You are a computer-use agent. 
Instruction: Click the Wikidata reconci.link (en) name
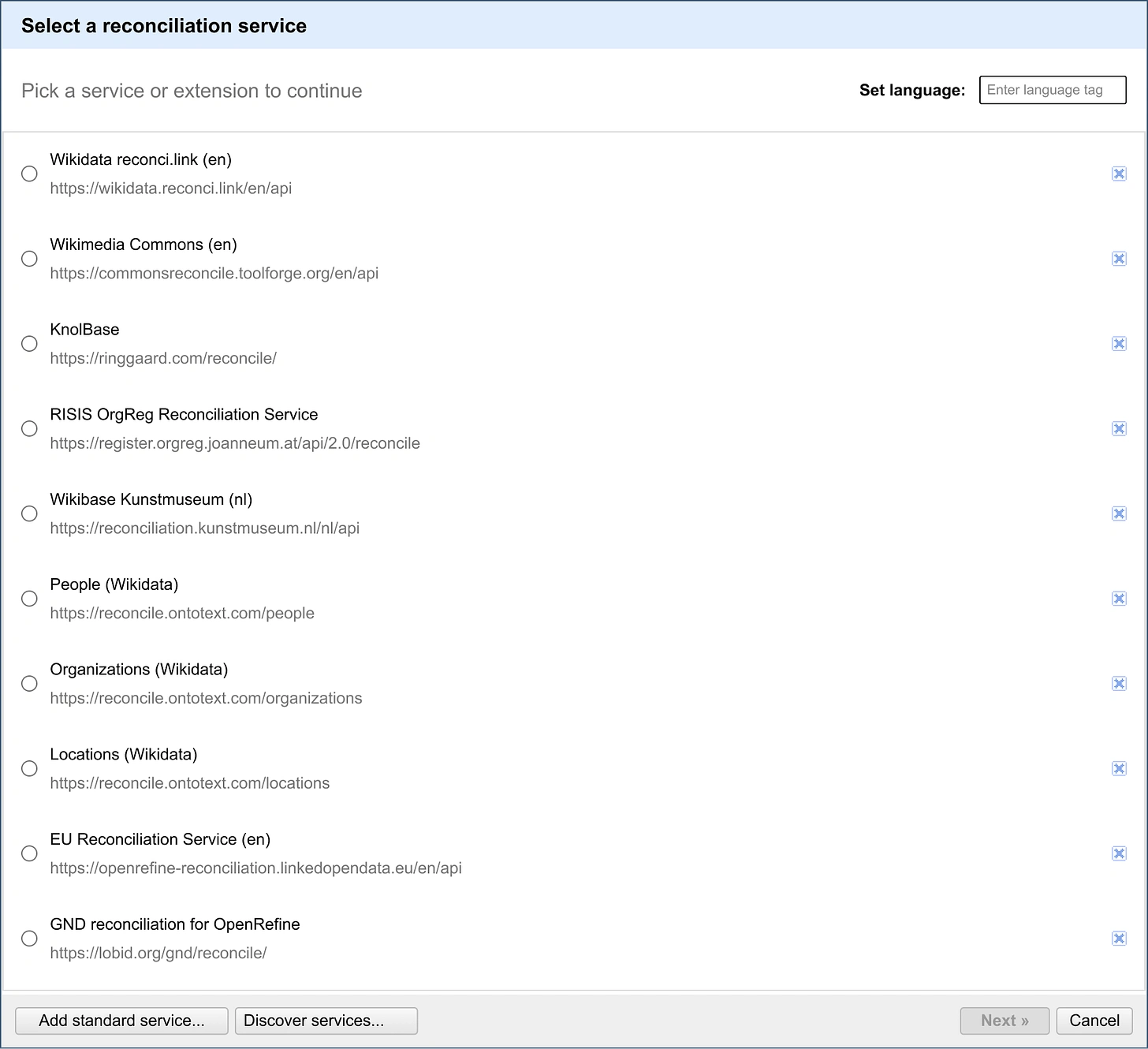coord(141,160)
